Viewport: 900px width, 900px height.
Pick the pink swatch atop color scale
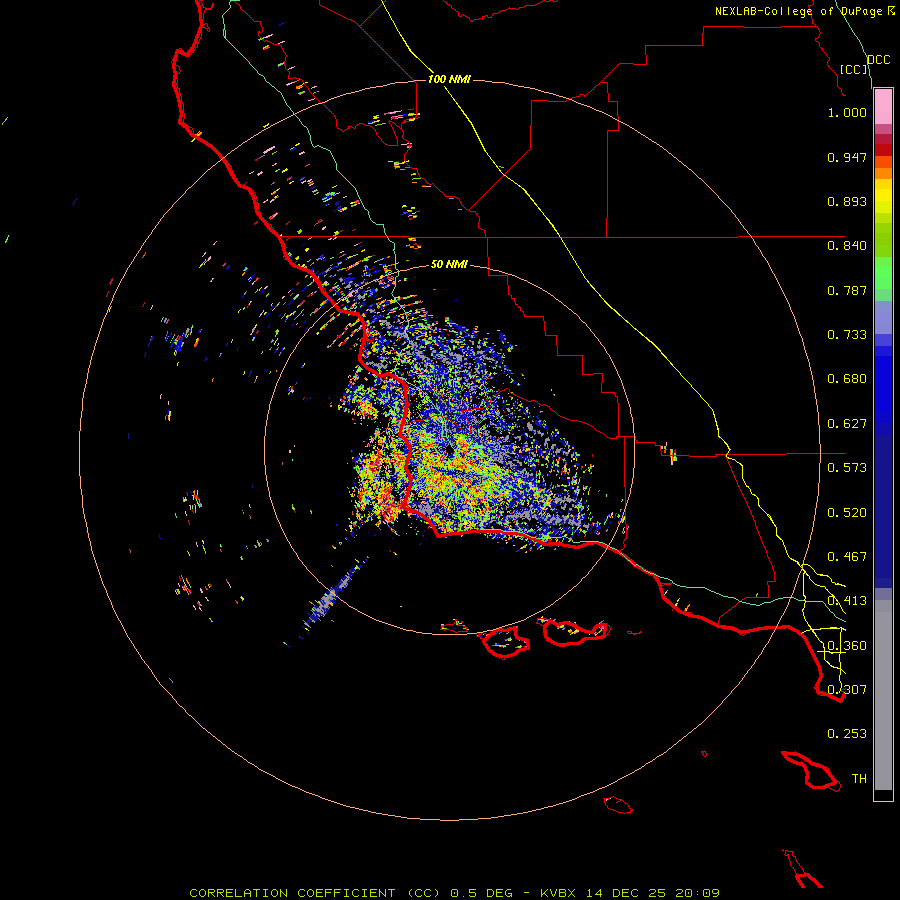click(883, 106)
